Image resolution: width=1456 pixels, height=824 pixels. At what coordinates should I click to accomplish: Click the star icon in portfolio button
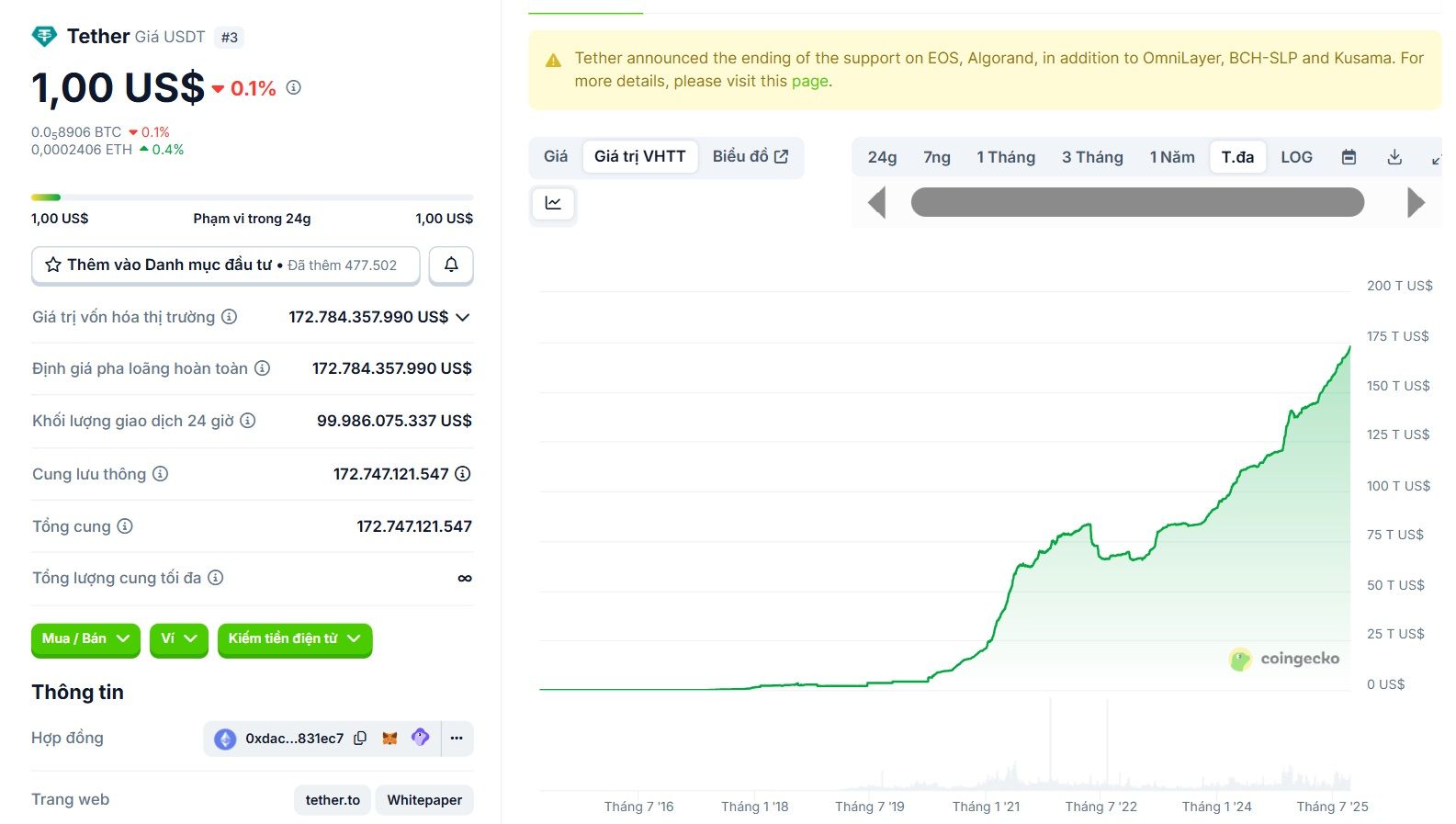(x=53, y=265)
